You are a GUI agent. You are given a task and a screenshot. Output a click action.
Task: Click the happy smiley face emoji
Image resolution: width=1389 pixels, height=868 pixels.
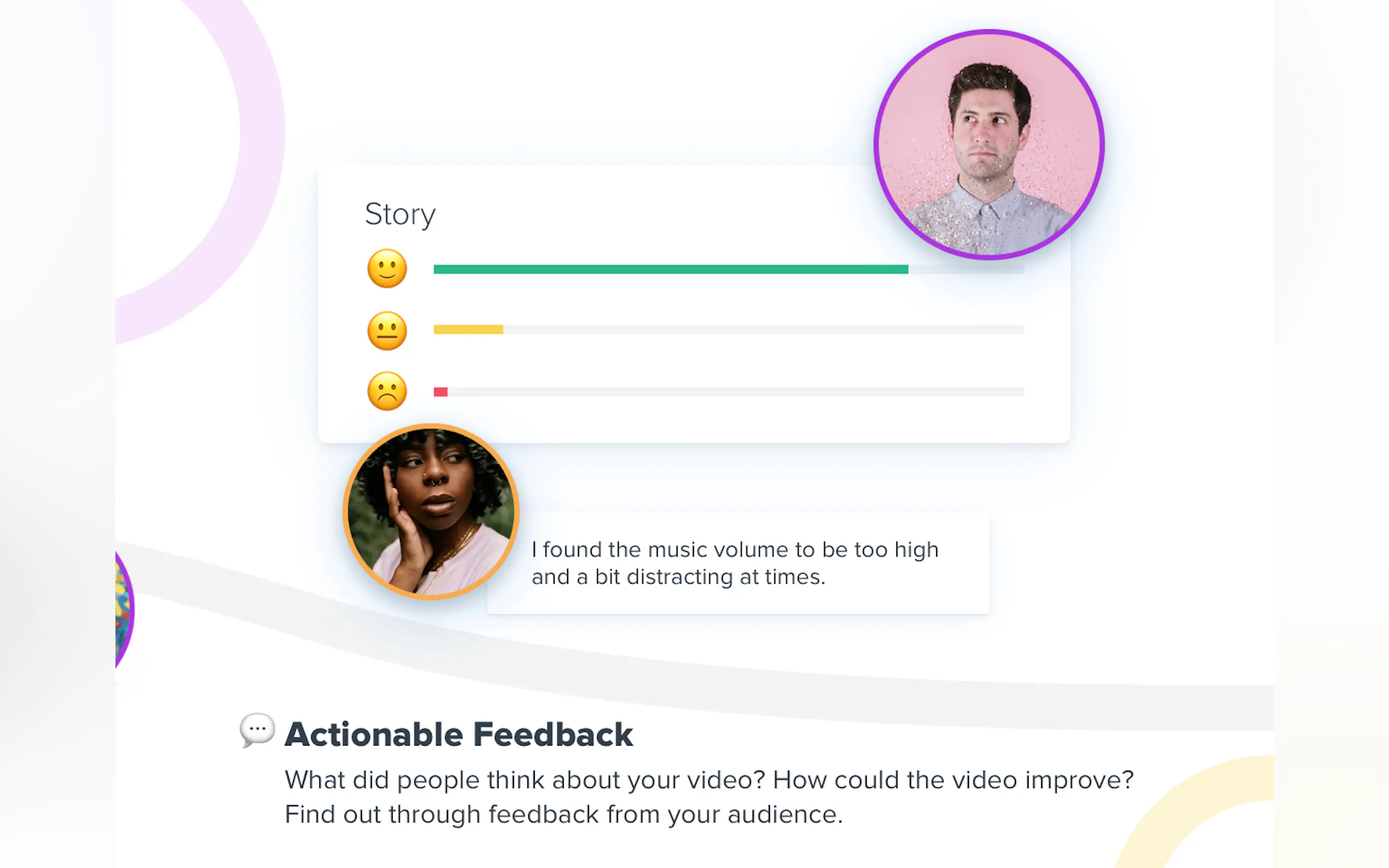[x=387, y=269]
